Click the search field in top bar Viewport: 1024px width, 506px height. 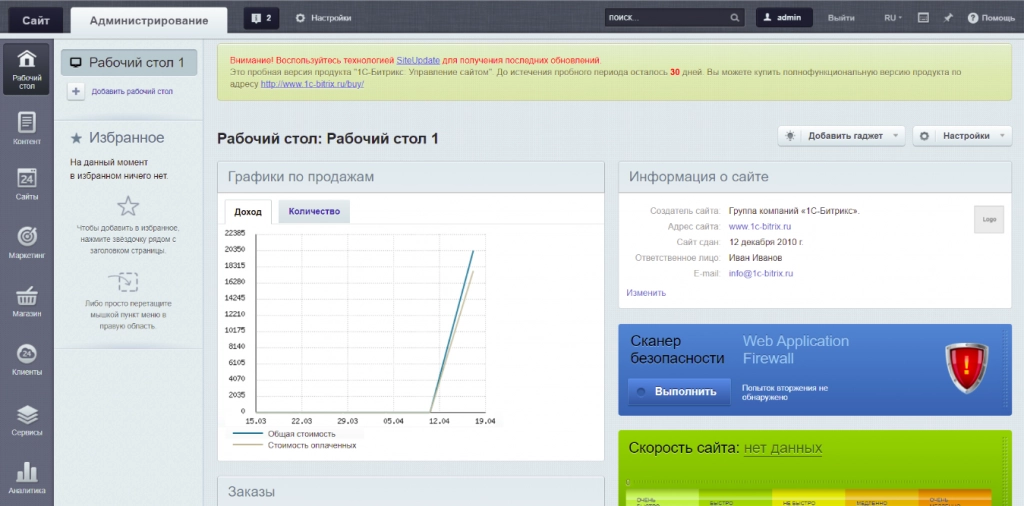pyautogui.click(x=666, y=18)
